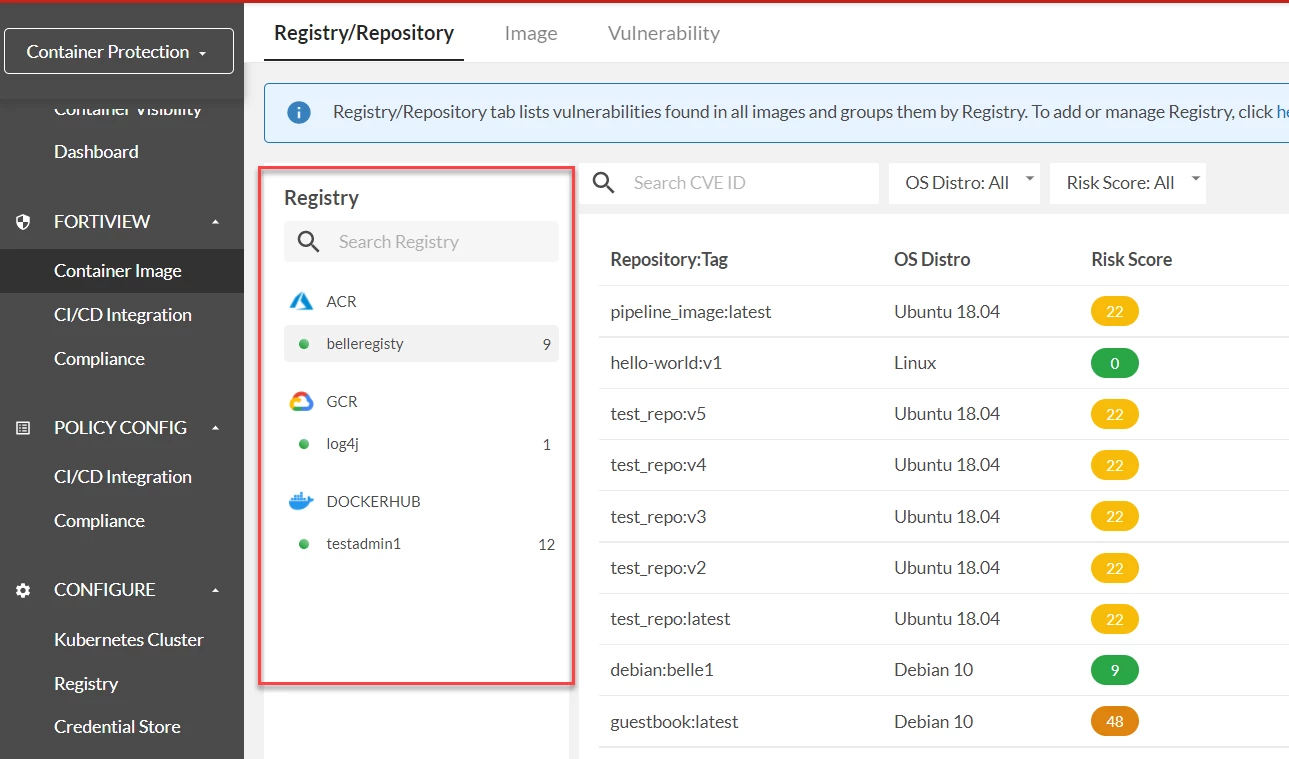Click the magnifier icon beside Search CVE ID
This screenshot has width=1289, height=759.
603,183
